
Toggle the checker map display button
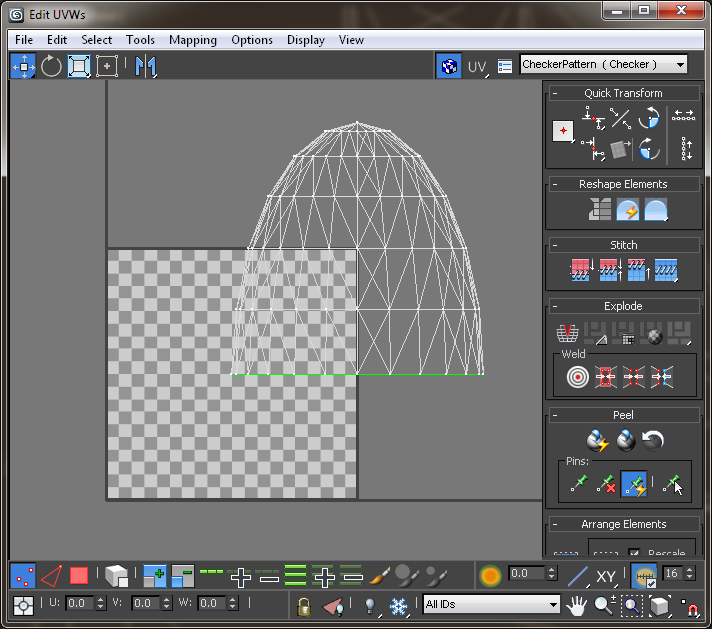click(x=449, y=66)
